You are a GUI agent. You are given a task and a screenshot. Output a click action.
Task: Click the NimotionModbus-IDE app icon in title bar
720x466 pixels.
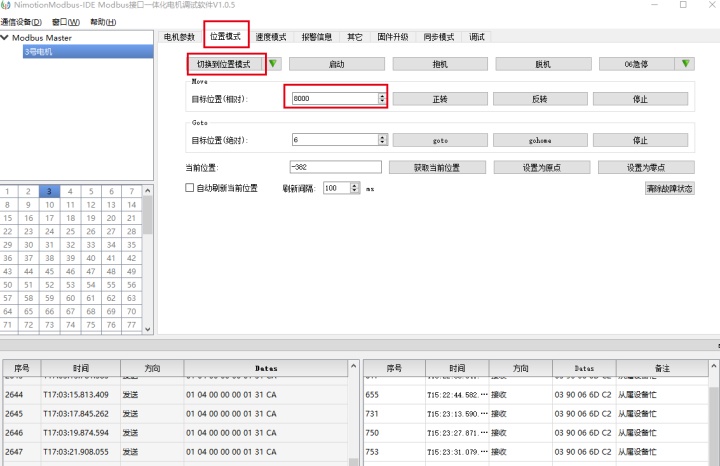click(6, 6)
